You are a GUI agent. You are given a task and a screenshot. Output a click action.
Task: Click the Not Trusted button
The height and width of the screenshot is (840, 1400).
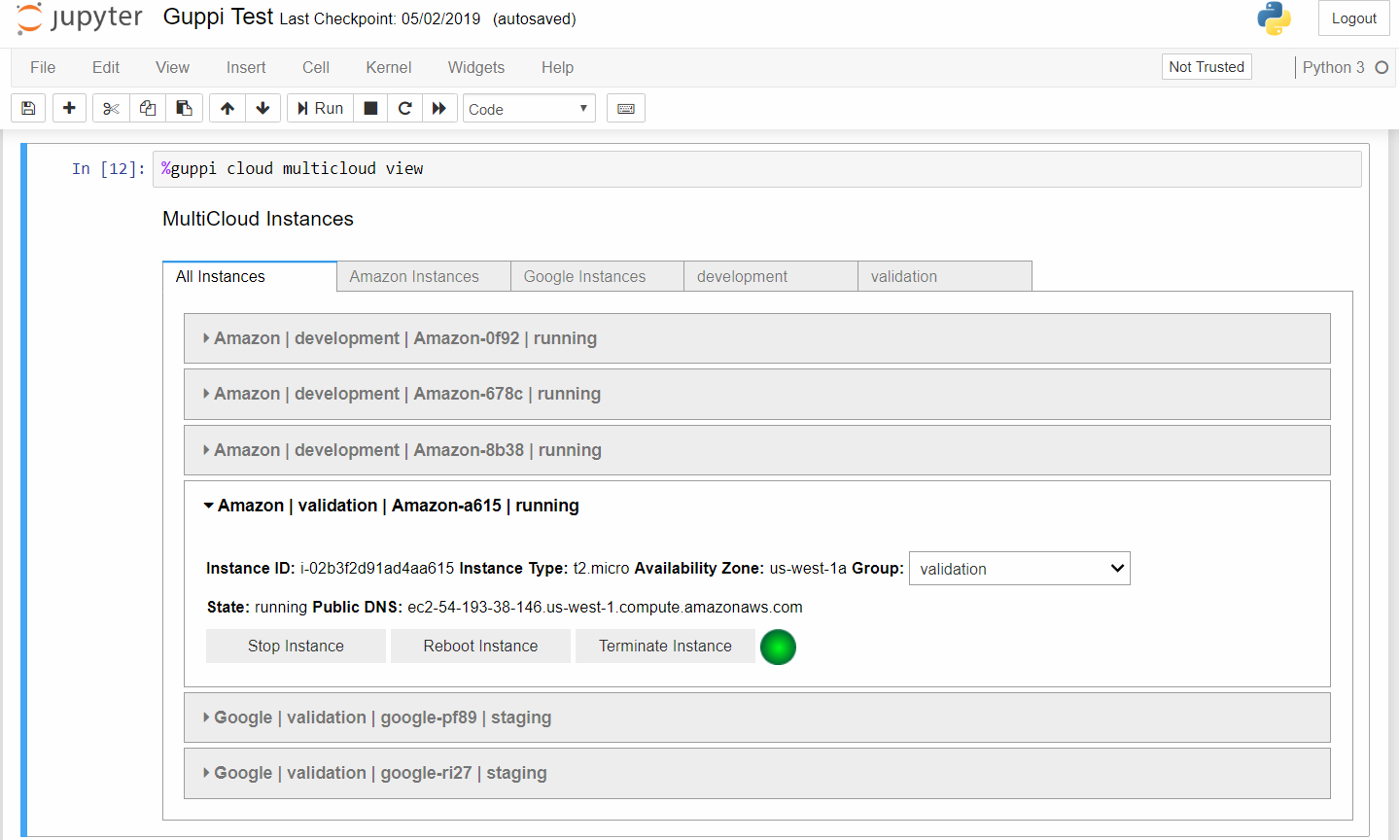pyautogui.click(x=1207, y=67)
